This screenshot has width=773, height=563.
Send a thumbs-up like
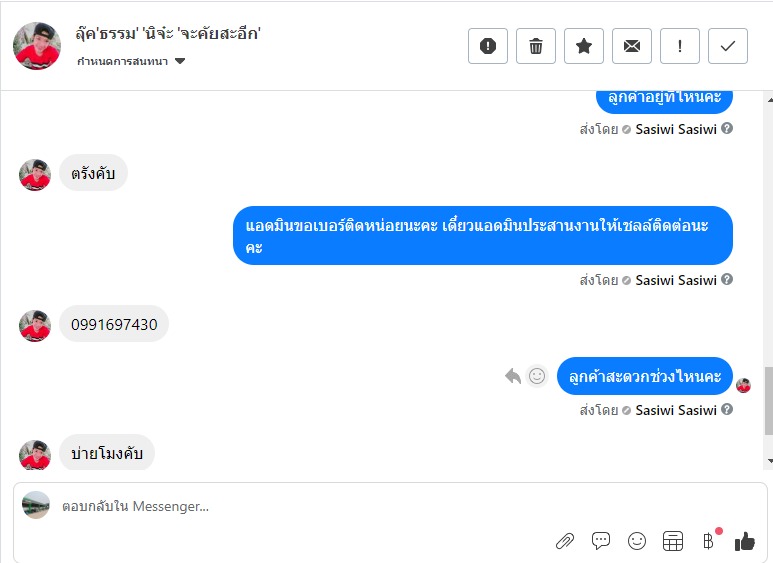tap(744, 541)
